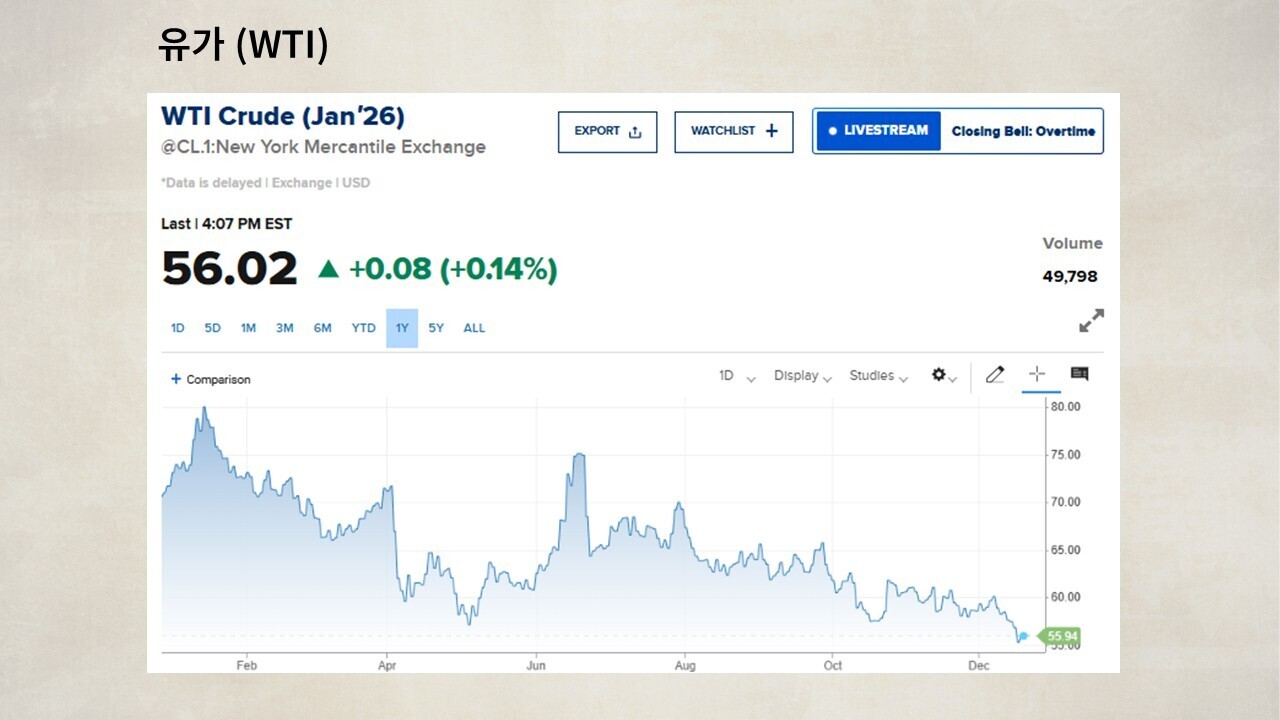Click the green up-triangle price indicator
This screenshot has height=720, width=1280.
pyautogui.click(x=328, y=269)
